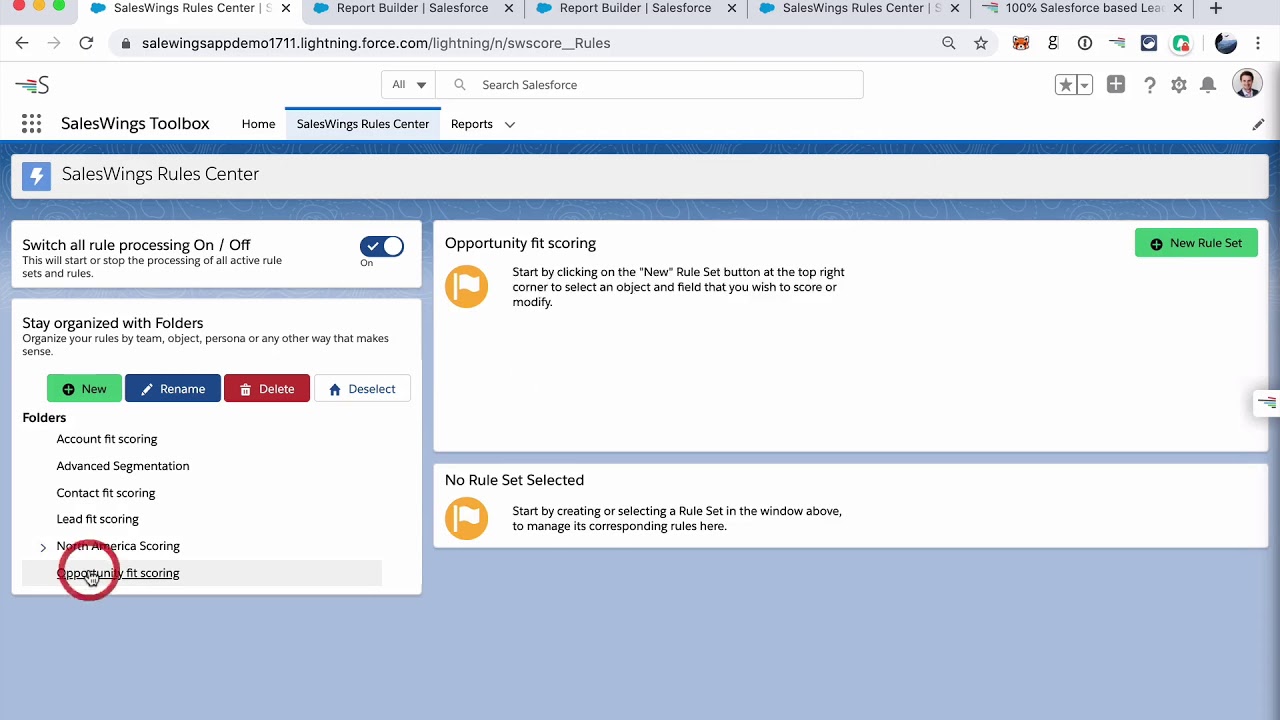This screenshot has width=1280, height=720.
Task: Open the Favorites star icon
Action: click(1066, 85)
